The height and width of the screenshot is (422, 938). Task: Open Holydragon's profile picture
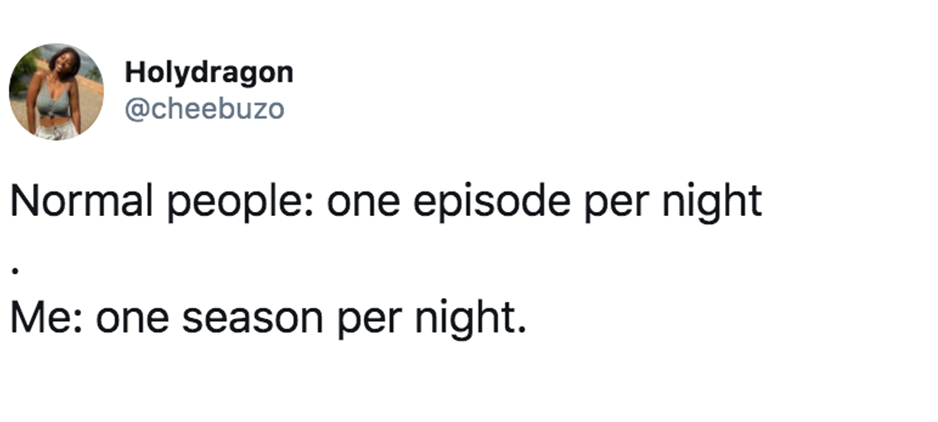coord(56,92)
